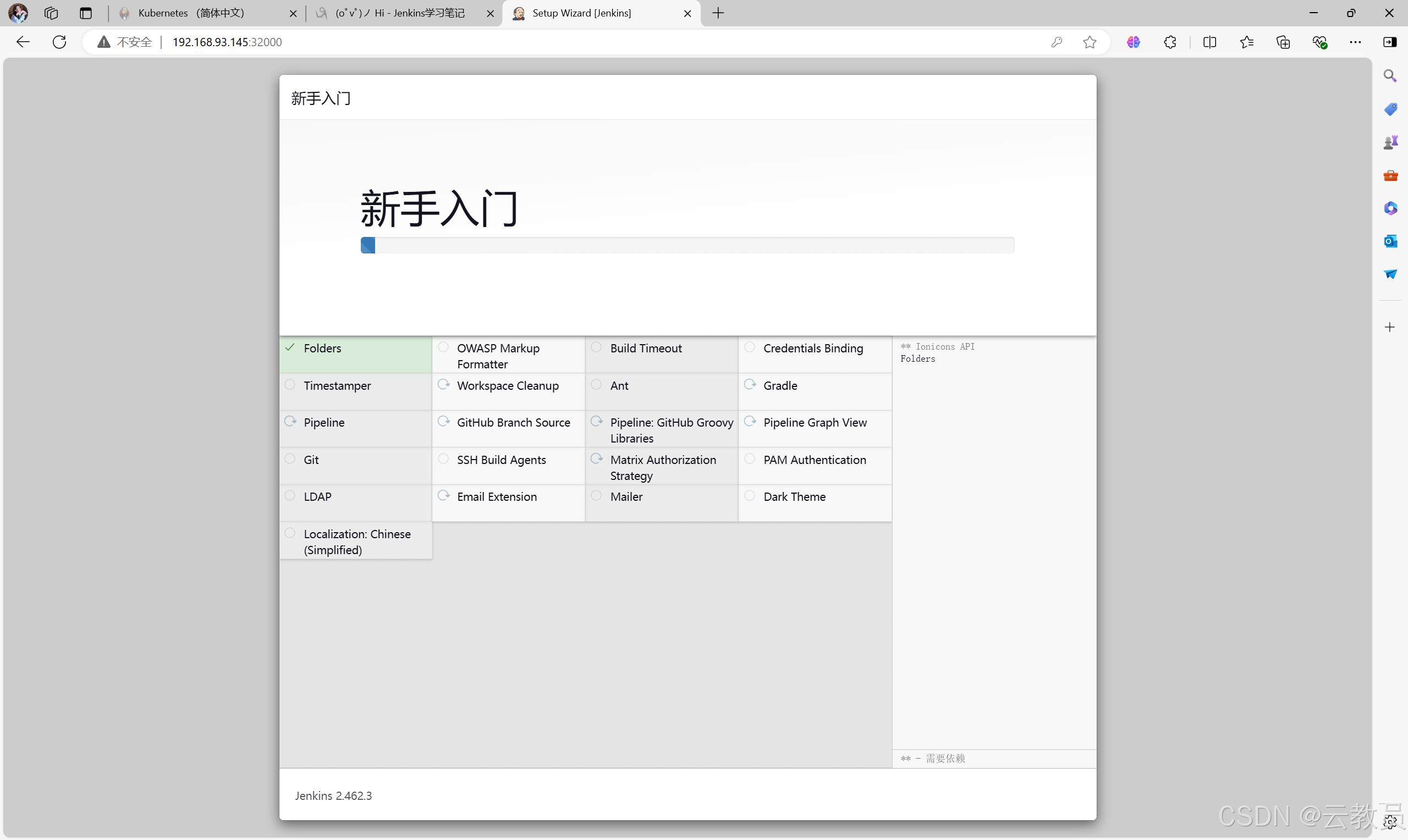Switch to Jenkins学习笔记 tab
1408x840 pixels.
(x=404, y=13)
